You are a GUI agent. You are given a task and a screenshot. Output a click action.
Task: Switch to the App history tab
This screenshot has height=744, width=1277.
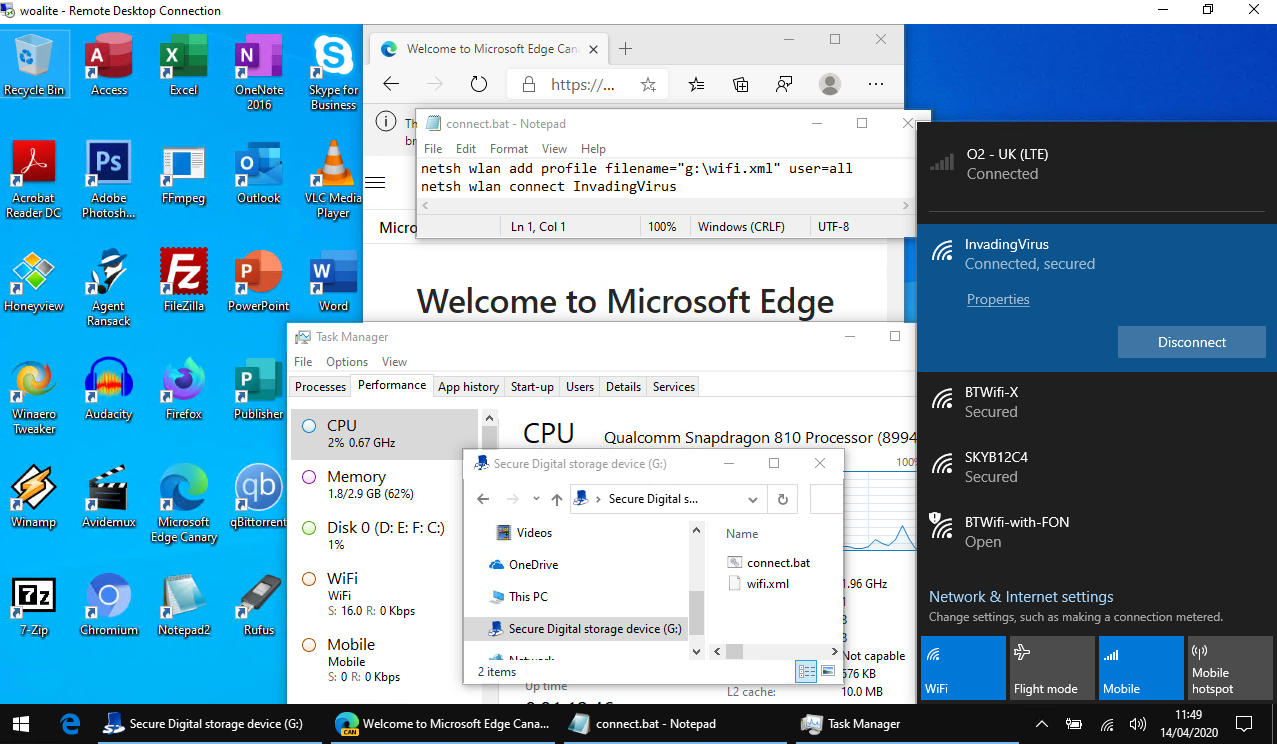click(x=468, y=387)
